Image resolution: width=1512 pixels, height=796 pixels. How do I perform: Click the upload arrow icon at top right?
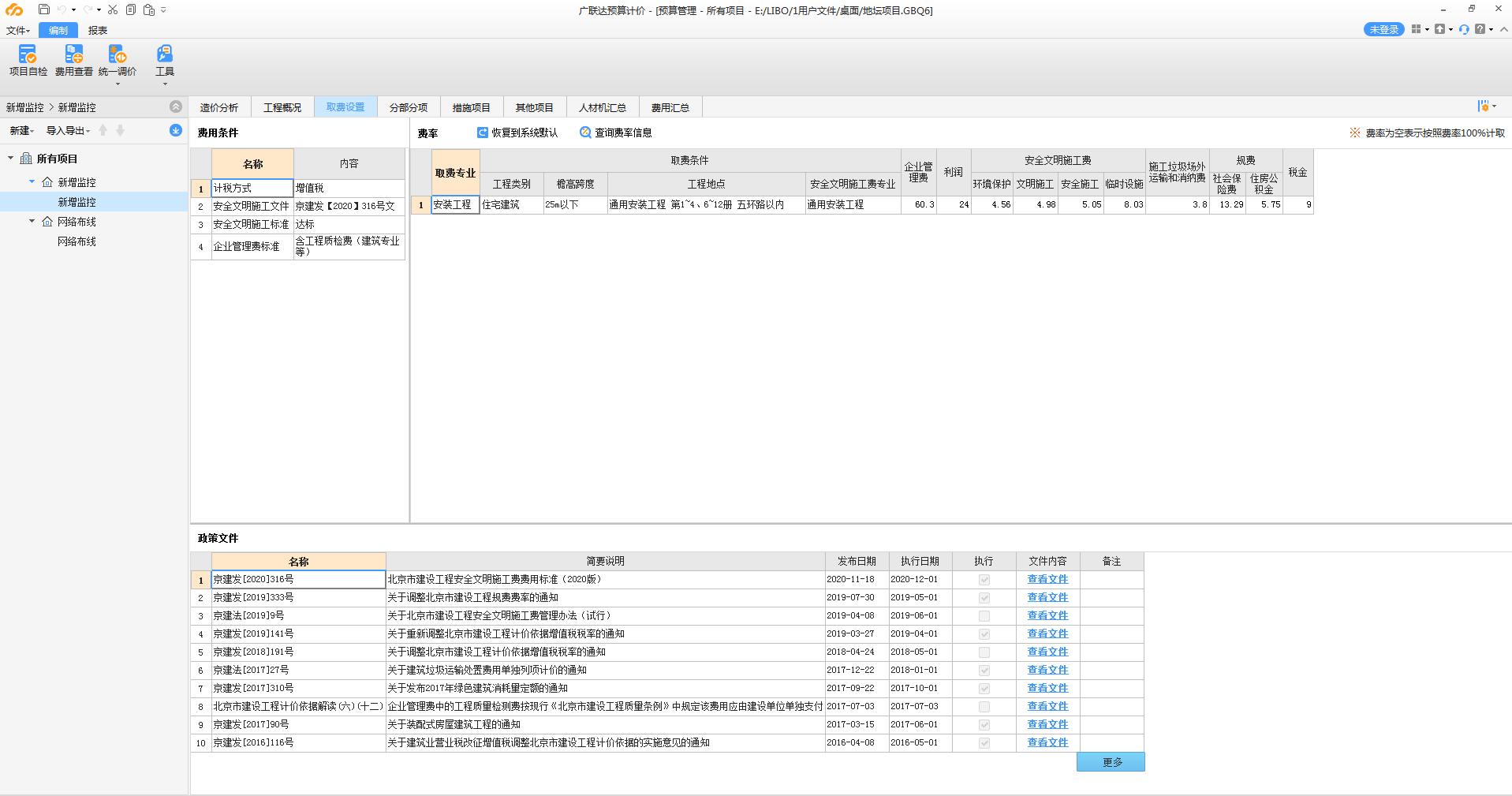pyautogui.click(x=1440, y=29)
